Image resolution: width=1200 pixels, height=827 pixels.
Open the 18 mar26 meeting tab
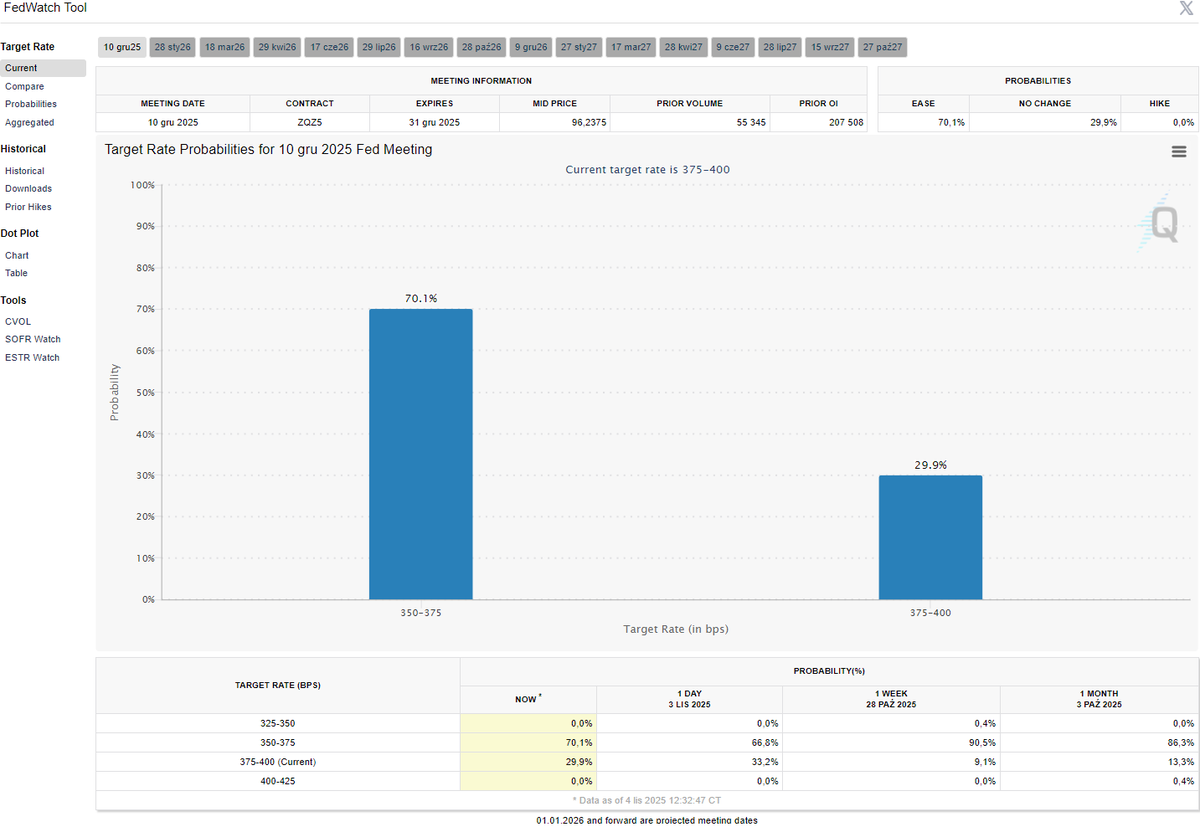pos(224,47)
